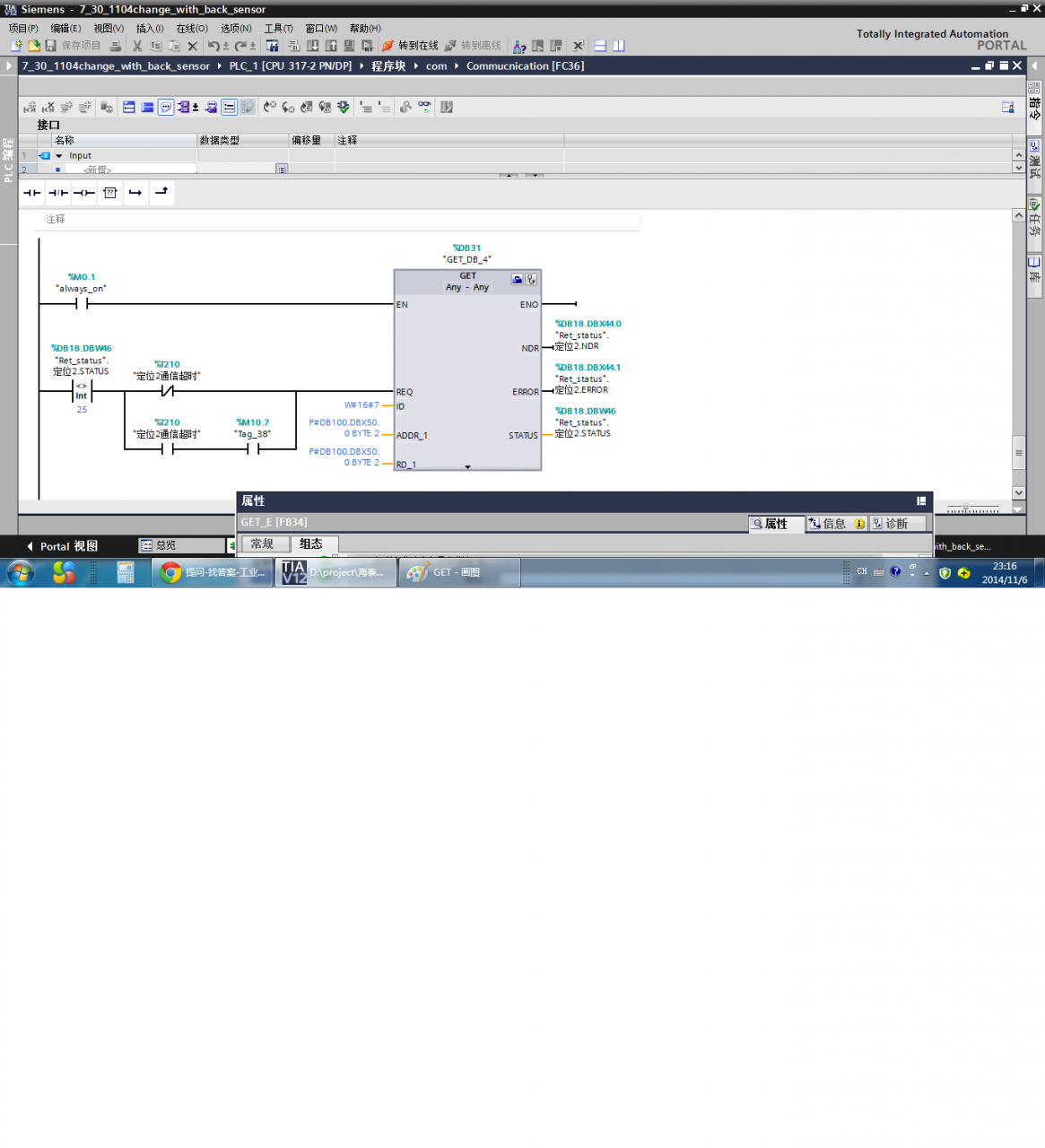This screenshot has height=1148, width=1045.
Task: Click split editor vertically icon
Action: pyautogui.click(x=618, y=46)
